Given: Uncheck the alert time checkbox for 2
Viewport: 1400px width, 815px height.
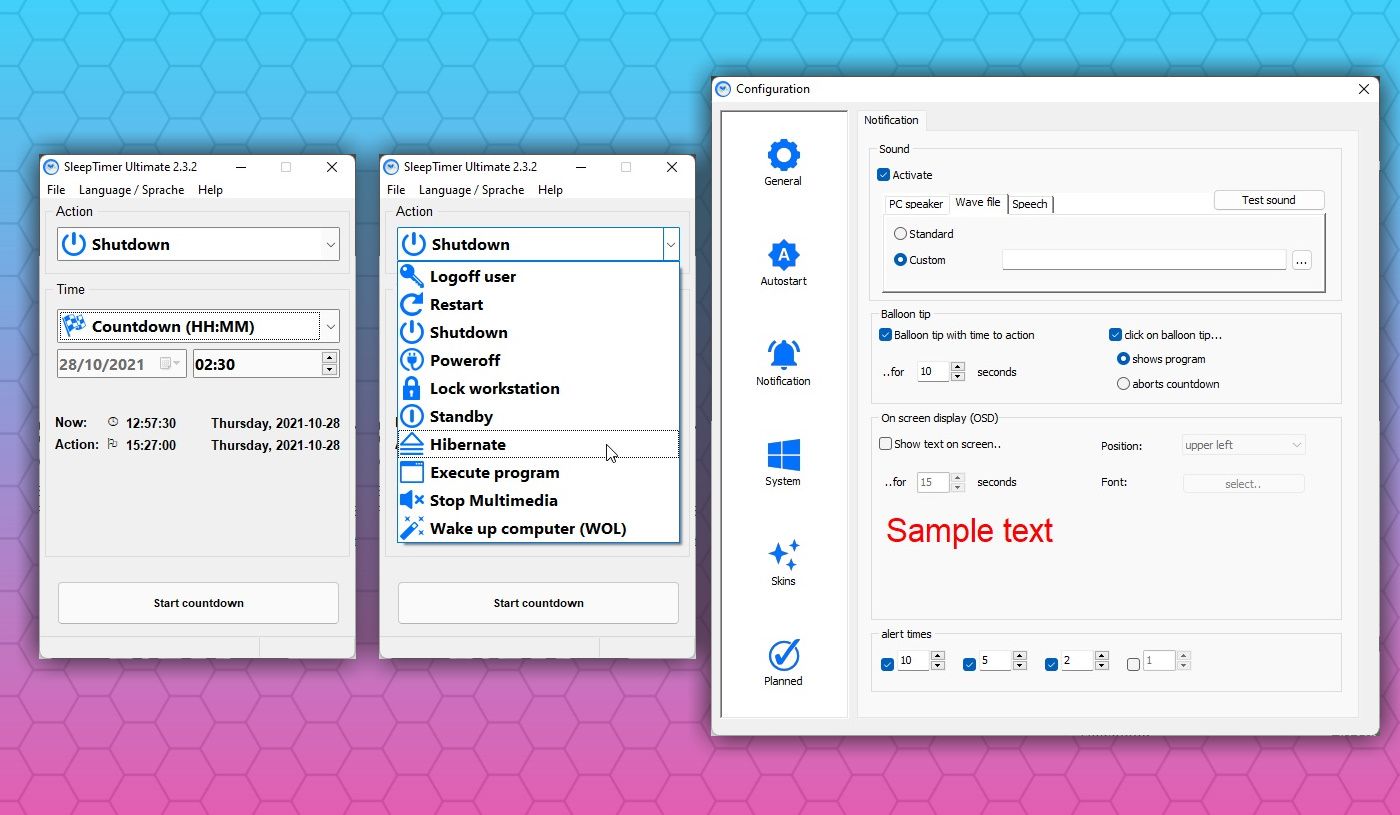Looking at the screenshot, I should tap(1051, 664).
